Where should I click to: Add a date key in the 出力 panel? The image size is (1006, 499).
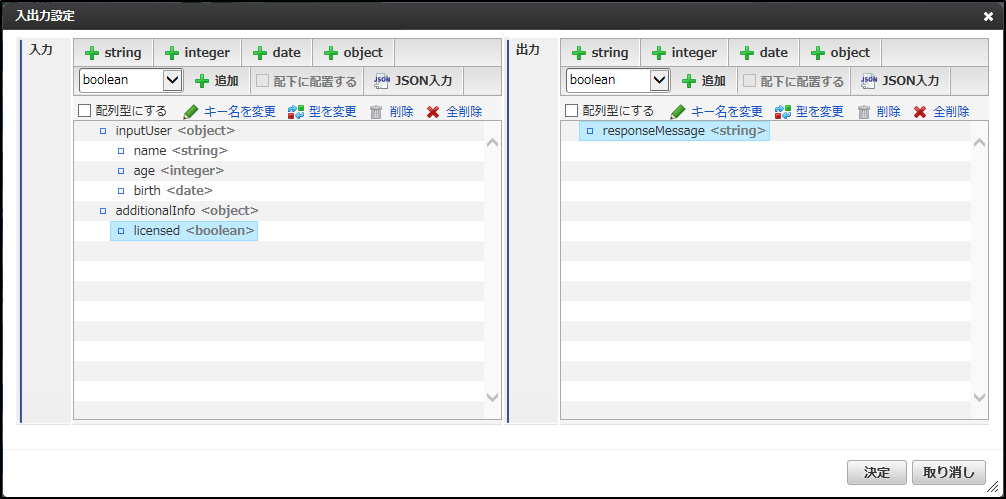click(x=763, y=53)
